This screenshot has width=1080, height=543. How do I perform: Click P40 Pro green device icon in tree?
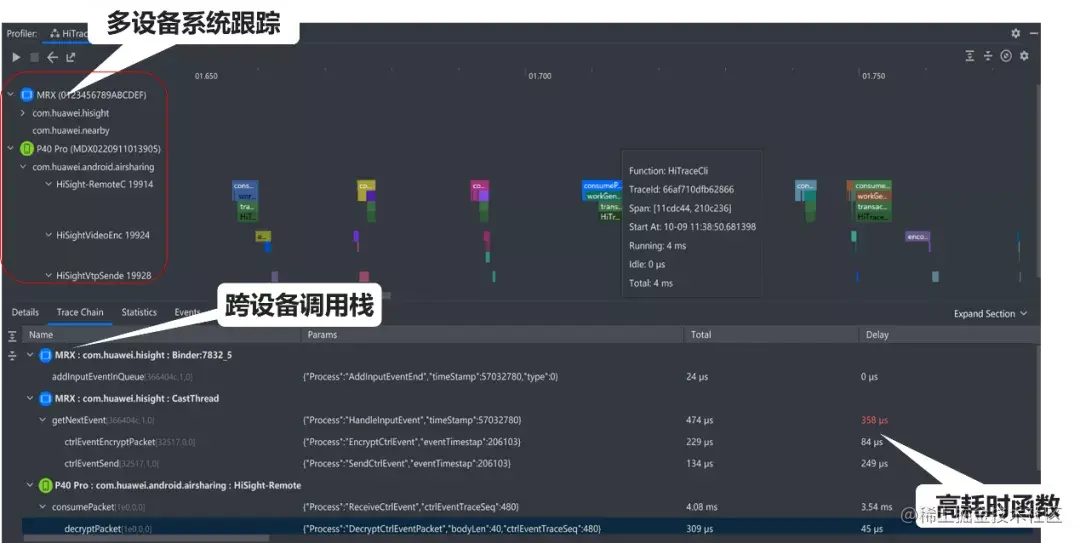click(x=27, y=148)
